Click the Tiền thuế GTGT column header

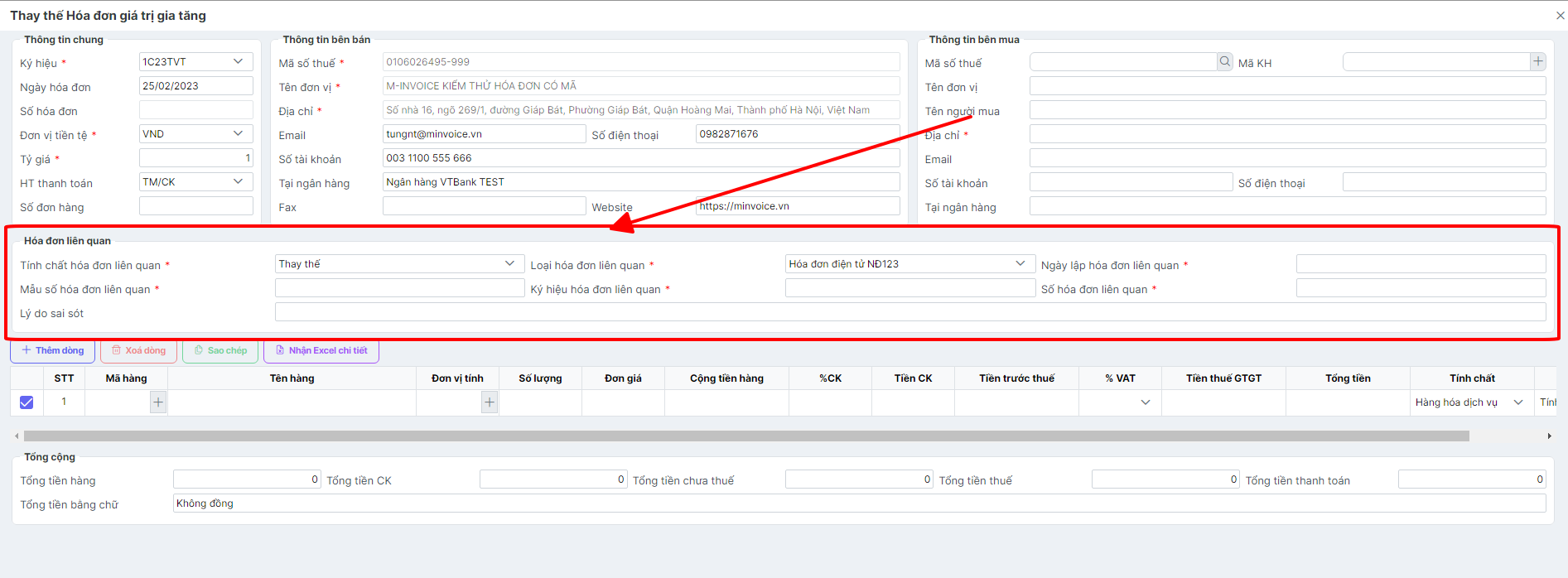(x=1223, y=378)
